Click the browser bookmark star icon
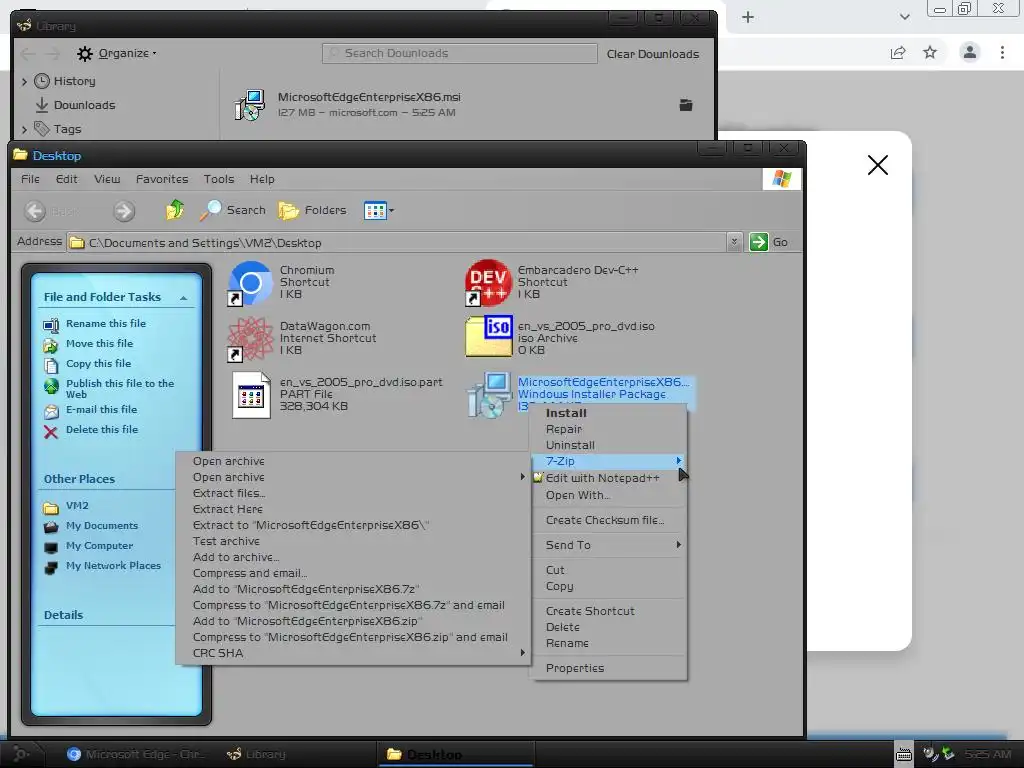 (x=930, y=52)
